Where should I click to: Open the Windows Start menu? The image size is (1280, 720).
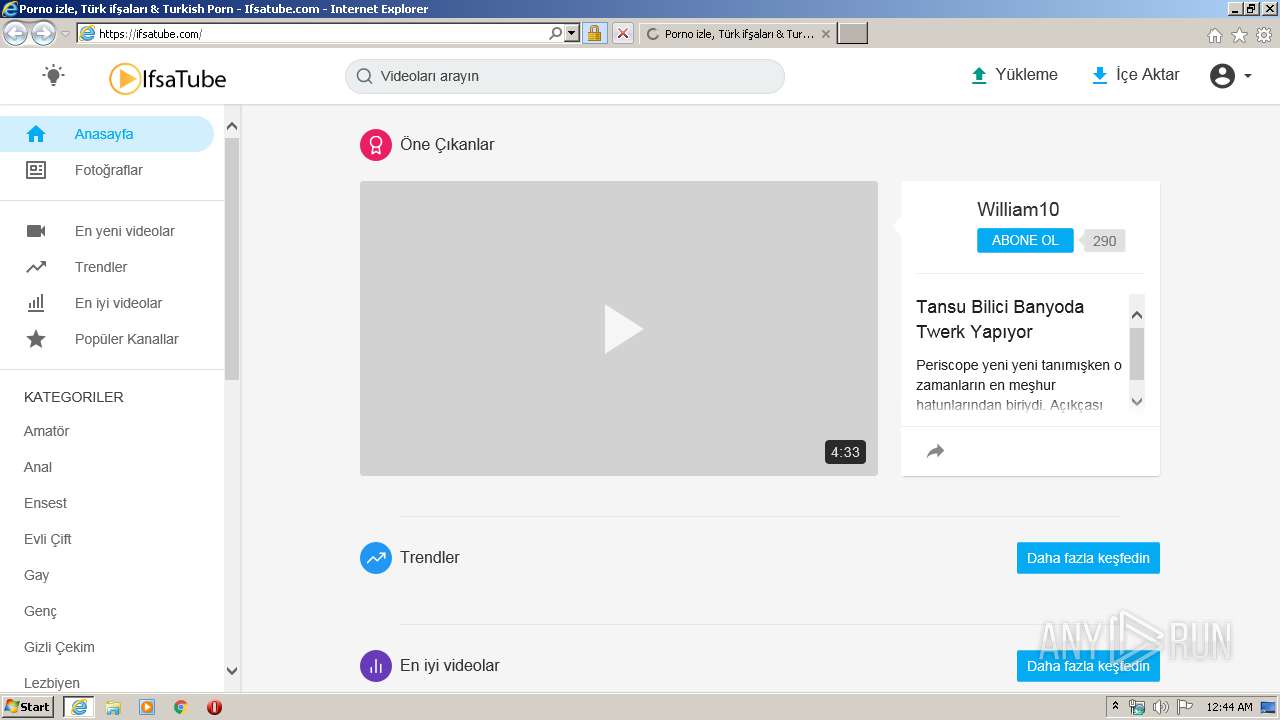click(x=28, y=707)
